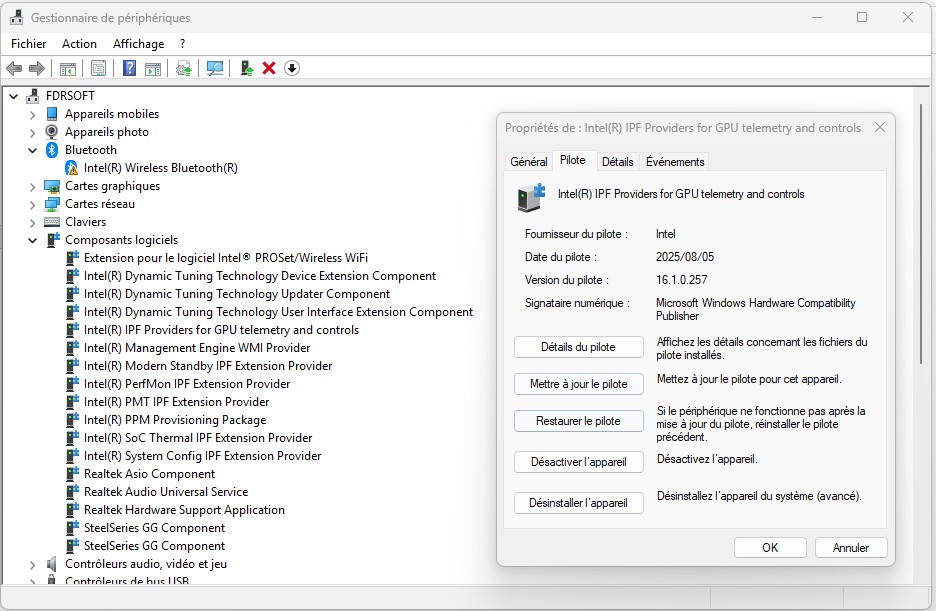Click the OK button in properties dialog
This screenshot has width=936, height=611.
769,548
